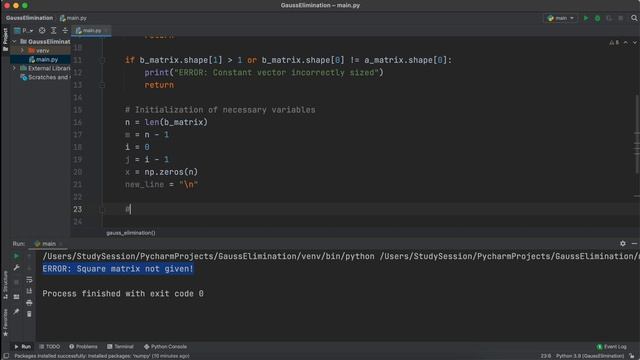640x360 pixels.
Task: Open the Project tool window side tab
Action: (x=5, y=40)
